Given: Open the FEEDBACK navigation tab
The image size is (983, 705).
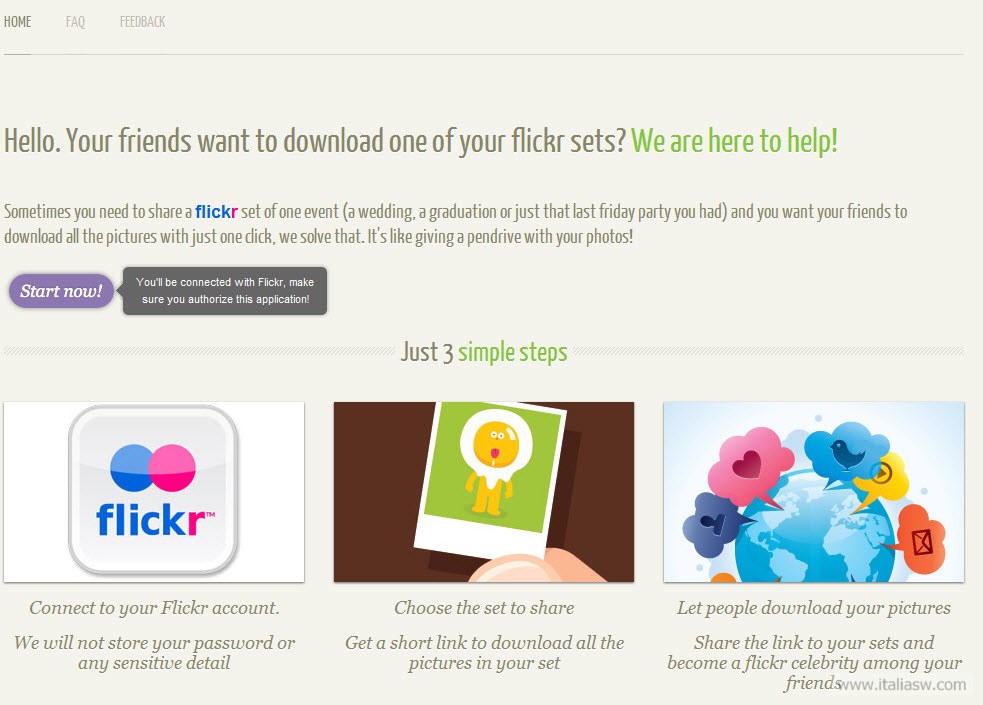Looking at the screenshot, I should [142, 22].
